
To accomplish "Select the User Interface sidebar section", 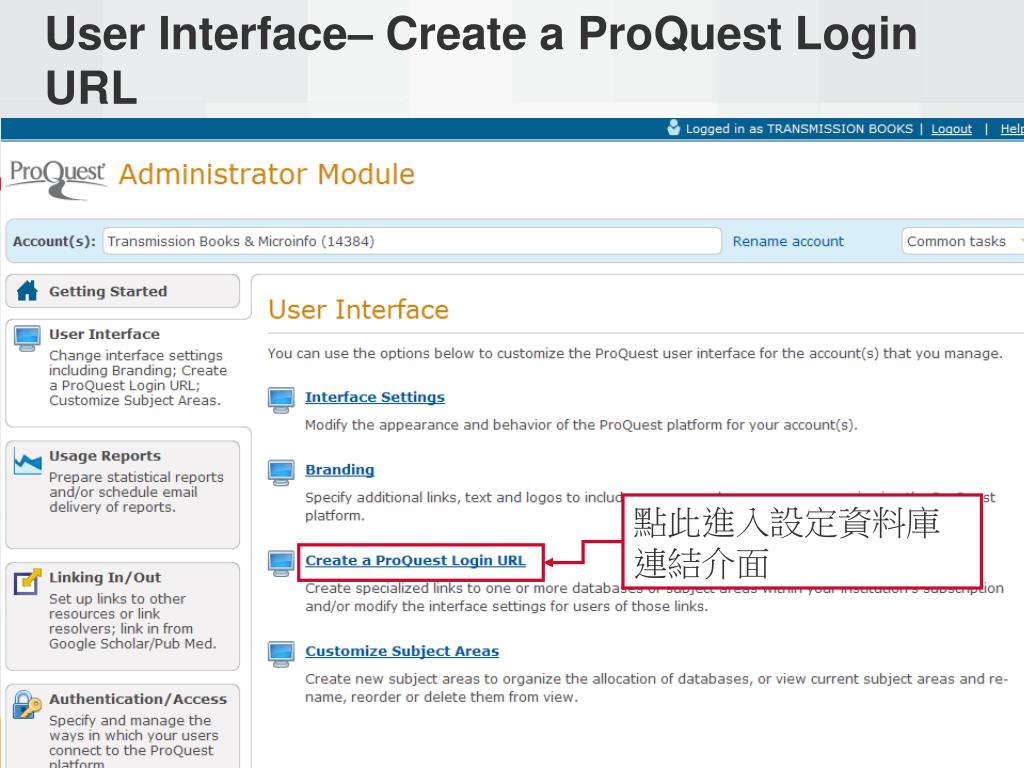I will click(x=128, y=372).
